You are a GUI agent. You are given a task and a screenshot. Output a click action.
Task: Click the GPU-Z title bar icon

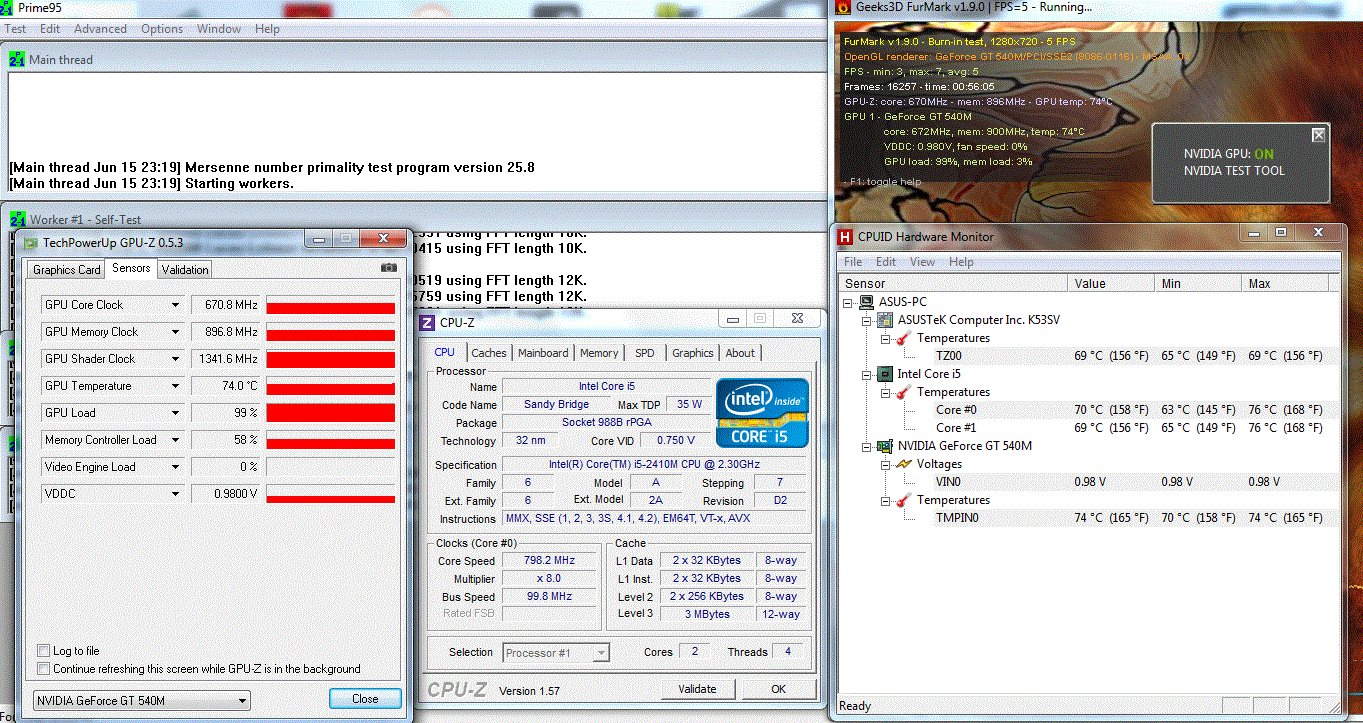tap(31, 242)
